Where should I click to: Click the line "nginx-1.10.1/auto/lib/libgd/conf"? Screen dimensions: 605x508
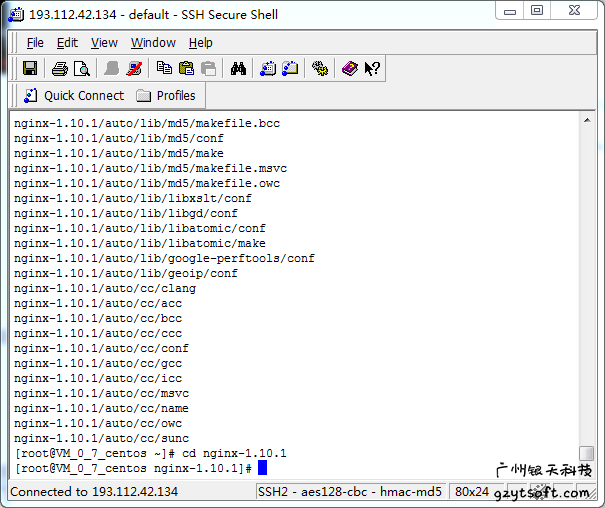(126, 213)
